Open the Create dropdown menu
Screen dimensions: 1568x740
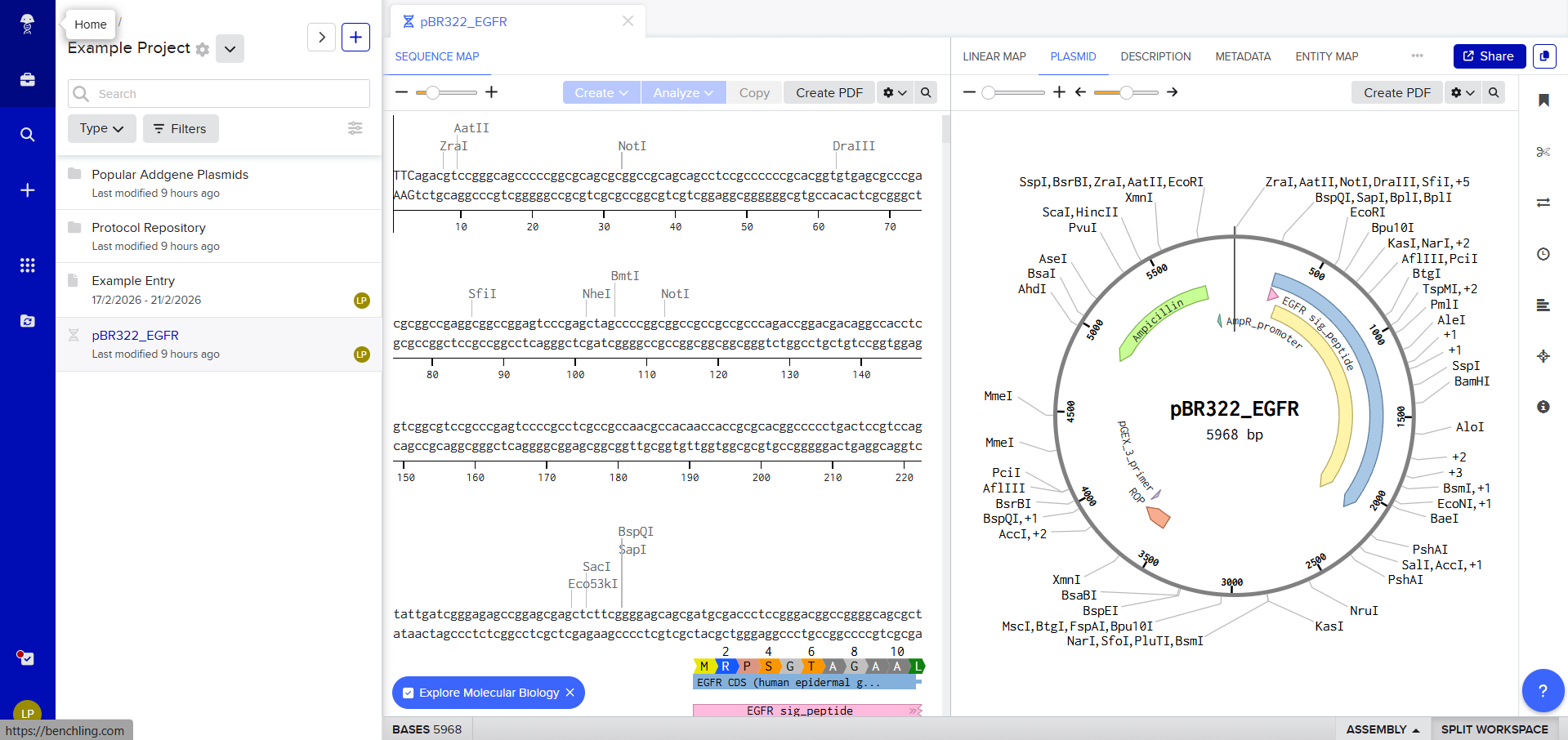[x=601, y=93]
